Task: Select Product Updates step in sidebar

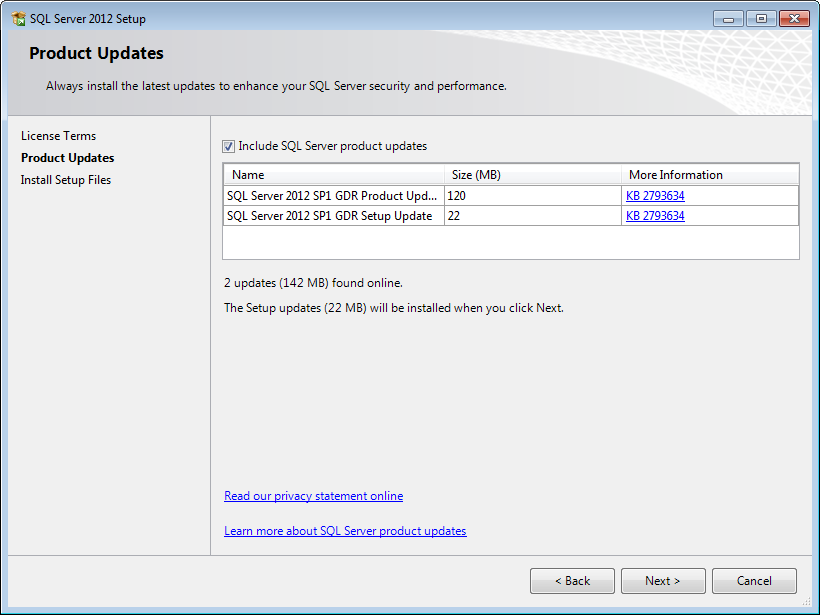Action: (67, 158)
